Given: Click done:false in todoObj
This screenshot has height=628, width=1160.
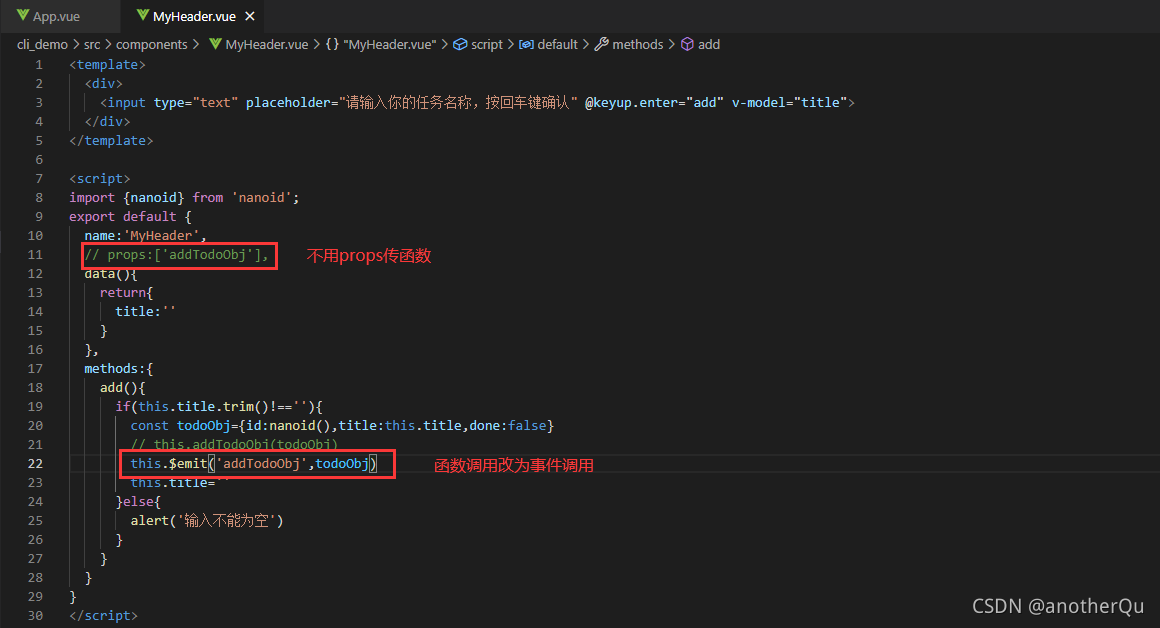Looking at the screenshot, I should click(x=508, y=426).
